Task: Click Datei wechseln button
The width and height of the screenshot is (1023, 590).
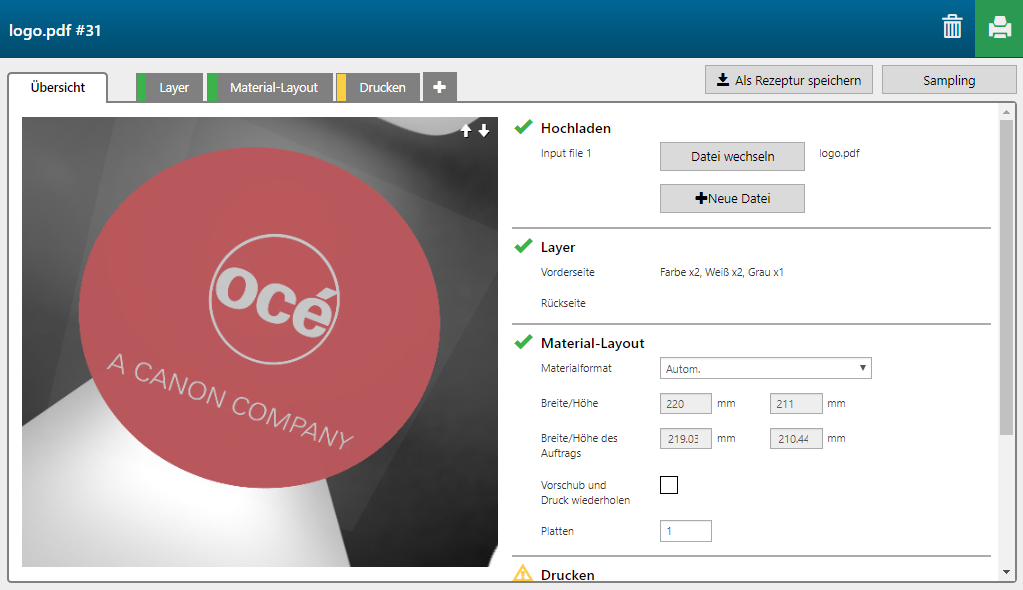Action: pos(732,157)
